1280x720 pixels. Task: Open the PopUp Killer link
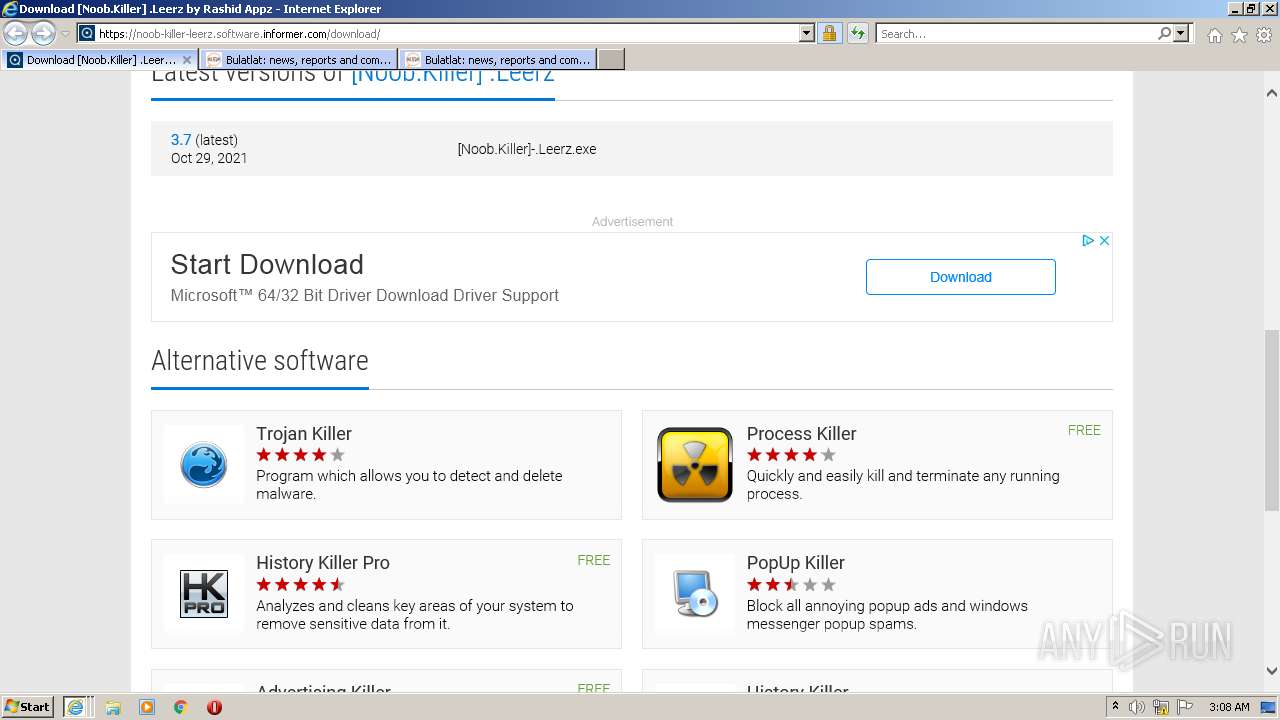click(796, 563)
